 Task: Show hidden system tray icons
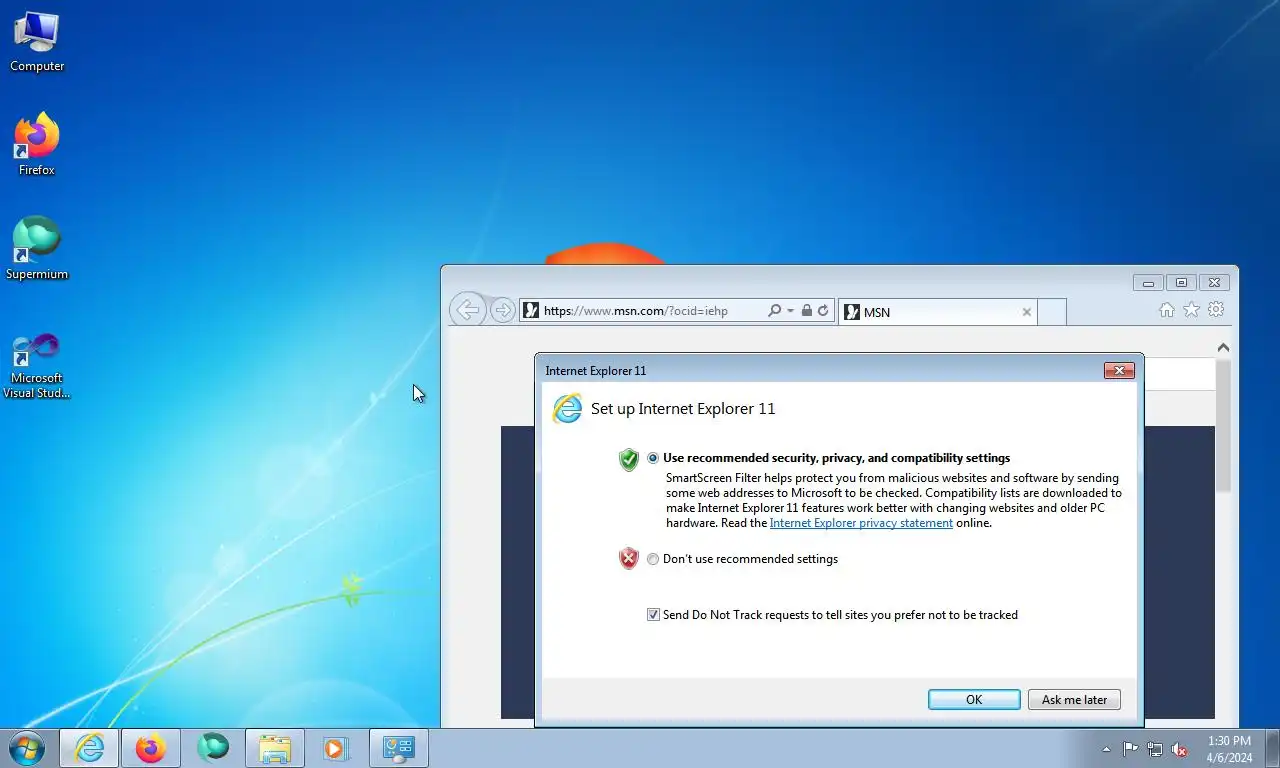(x=1106, y=749)
